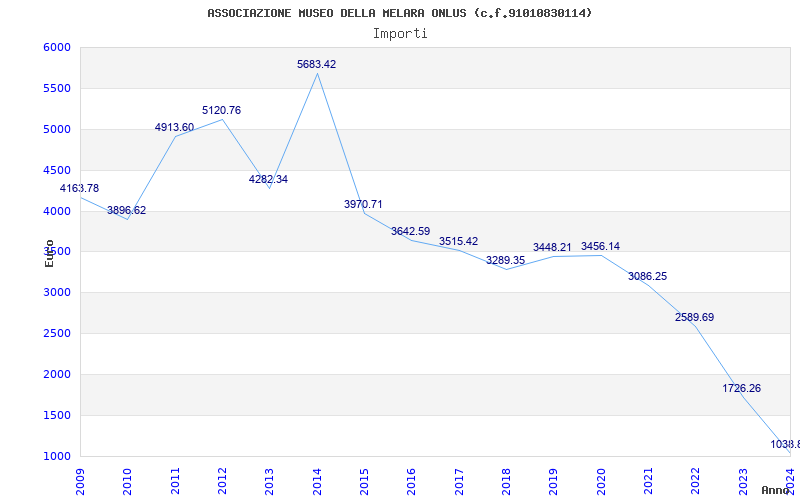Click the 2020 x-axis year label
Image resolution: width=800 pixels, height=500 pixels.
click(x=601, y=482)
